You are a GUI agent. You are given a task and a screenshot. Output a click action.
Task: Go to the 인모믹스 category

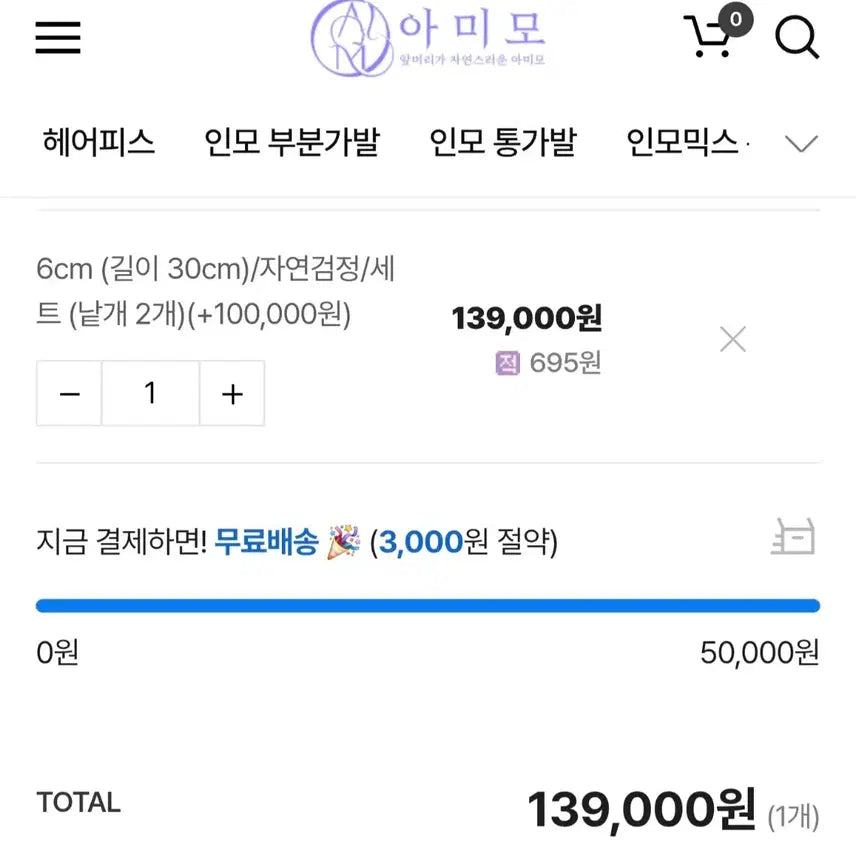(x=683, y=143)
